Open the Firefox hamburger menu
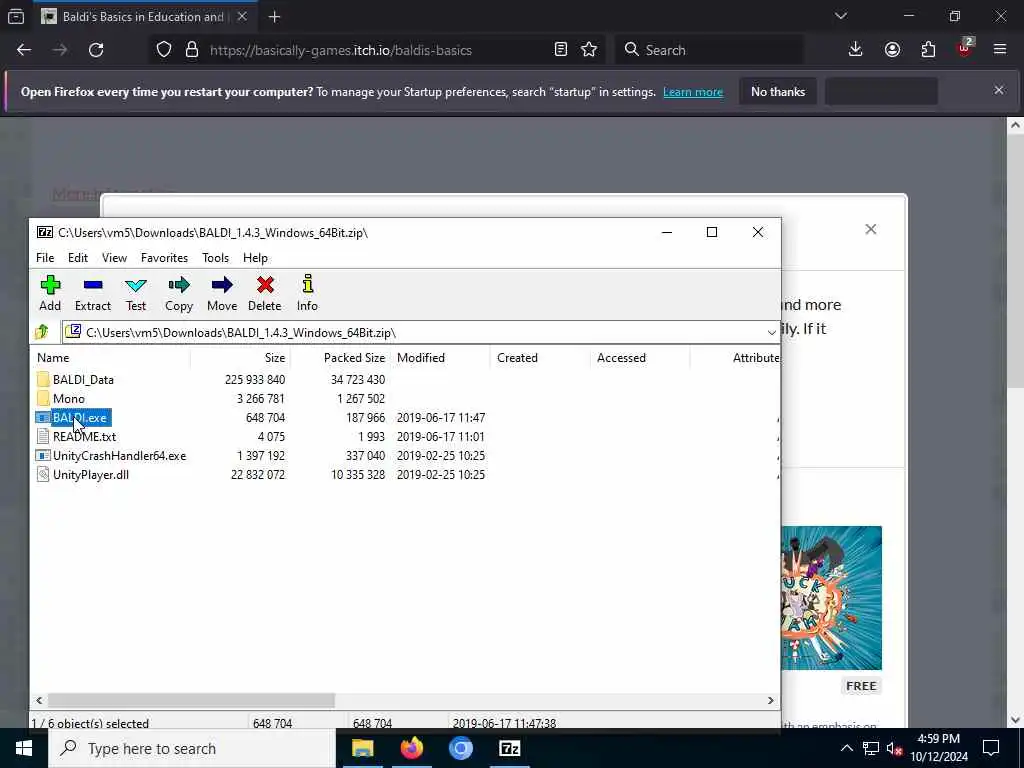 point(1000,50)
